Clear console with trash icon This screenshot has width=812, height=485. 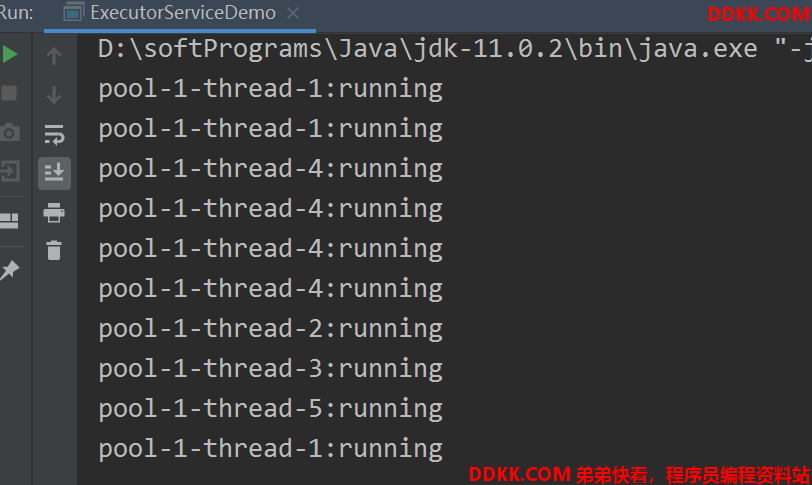point(54,251)
